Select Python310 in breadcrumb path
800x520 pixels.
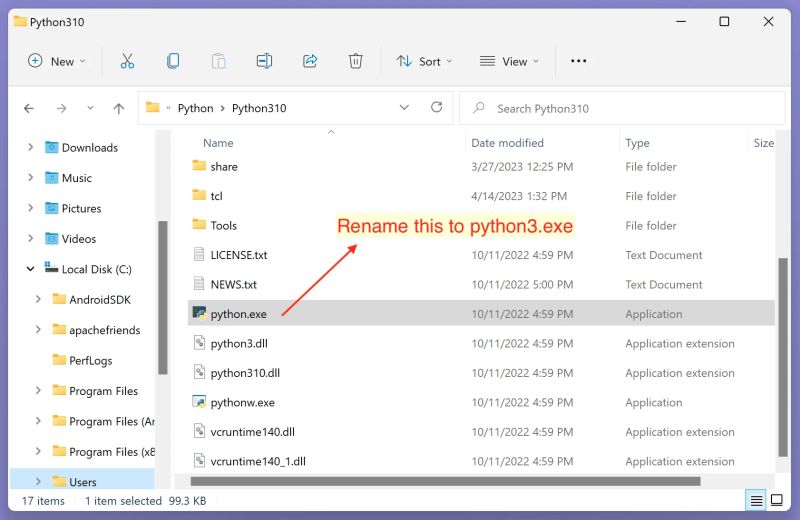[x=259, y=108]
